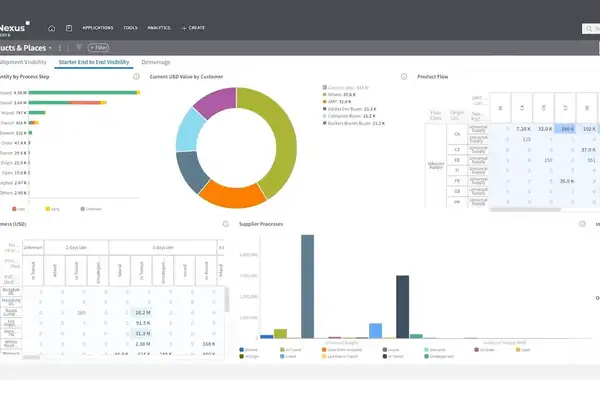Click the 268 K cell in lateness table
The width and height of the screenshot is (600, 400).
209,344
